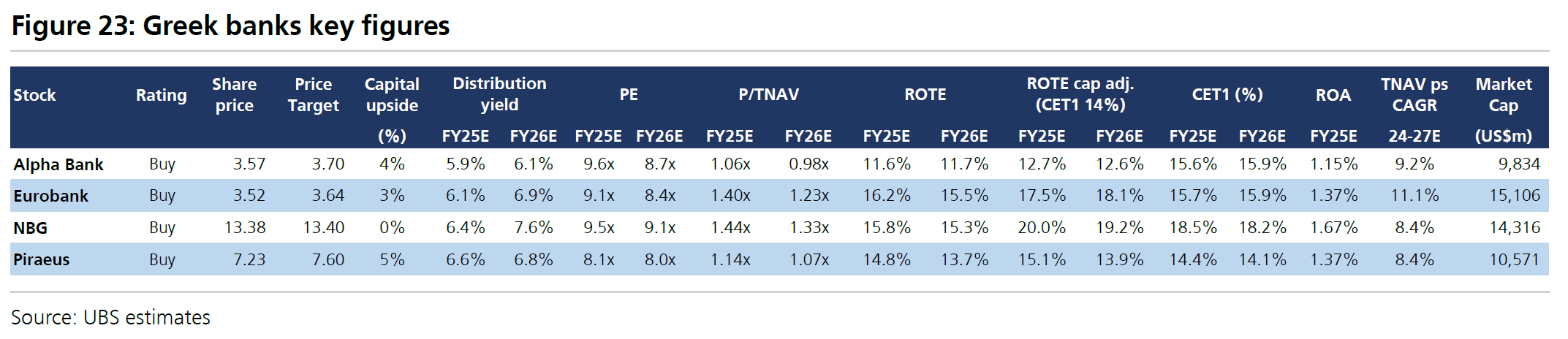Click the Alpha Bank stock name
1568x339 pixels.
click(58, 164)
